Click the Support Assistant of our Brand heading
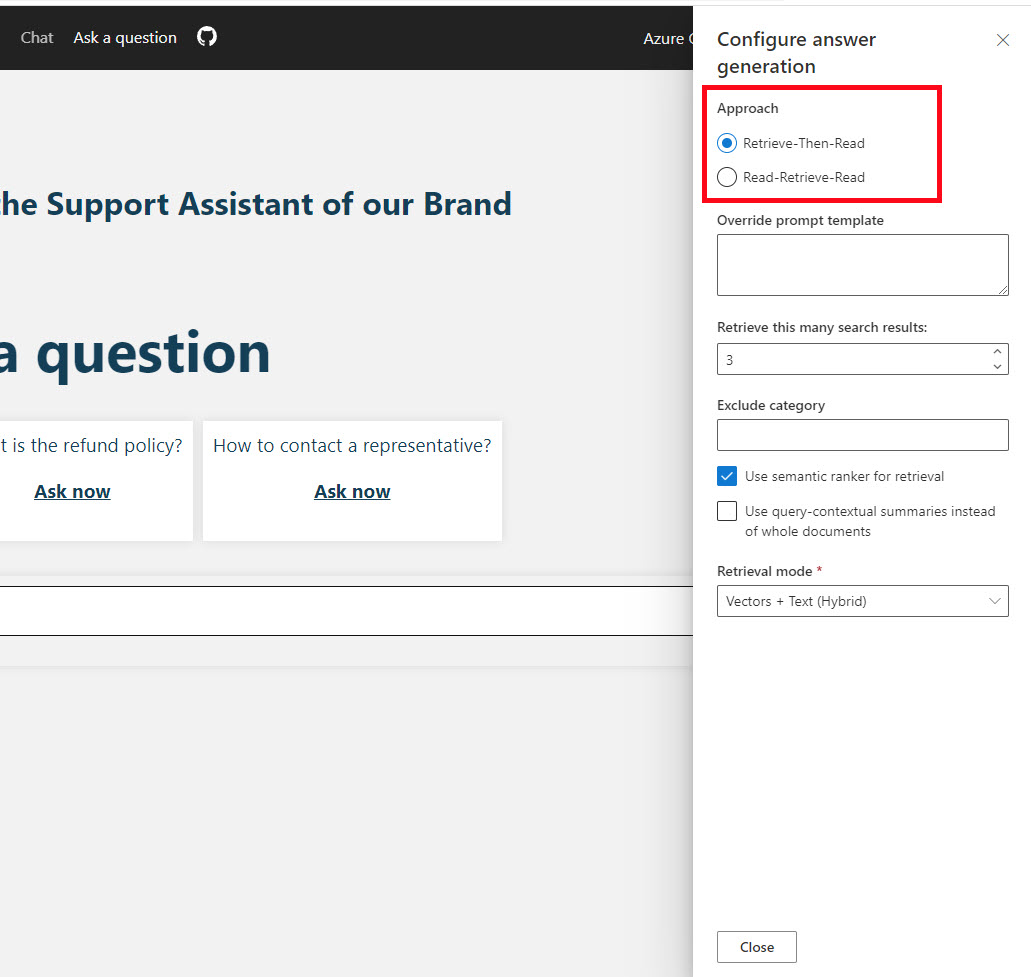Viewport: 1031px width, 977px height. click(256, 204)
